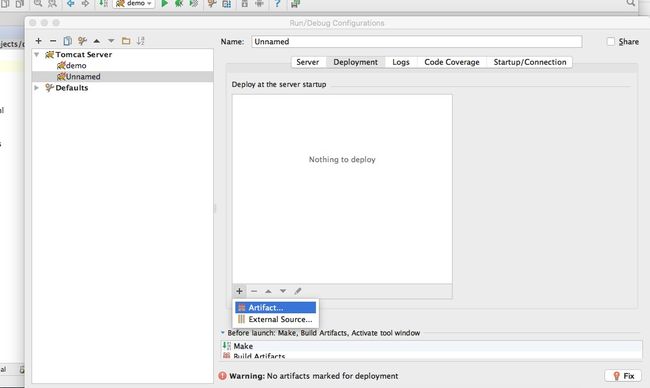
Task: Move configuration up in the list
Action: coord(97,41)
